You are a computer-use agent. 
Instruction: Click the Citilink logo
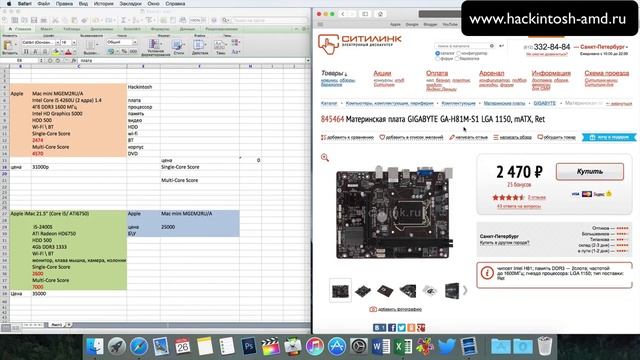click(x=359, y=44)
